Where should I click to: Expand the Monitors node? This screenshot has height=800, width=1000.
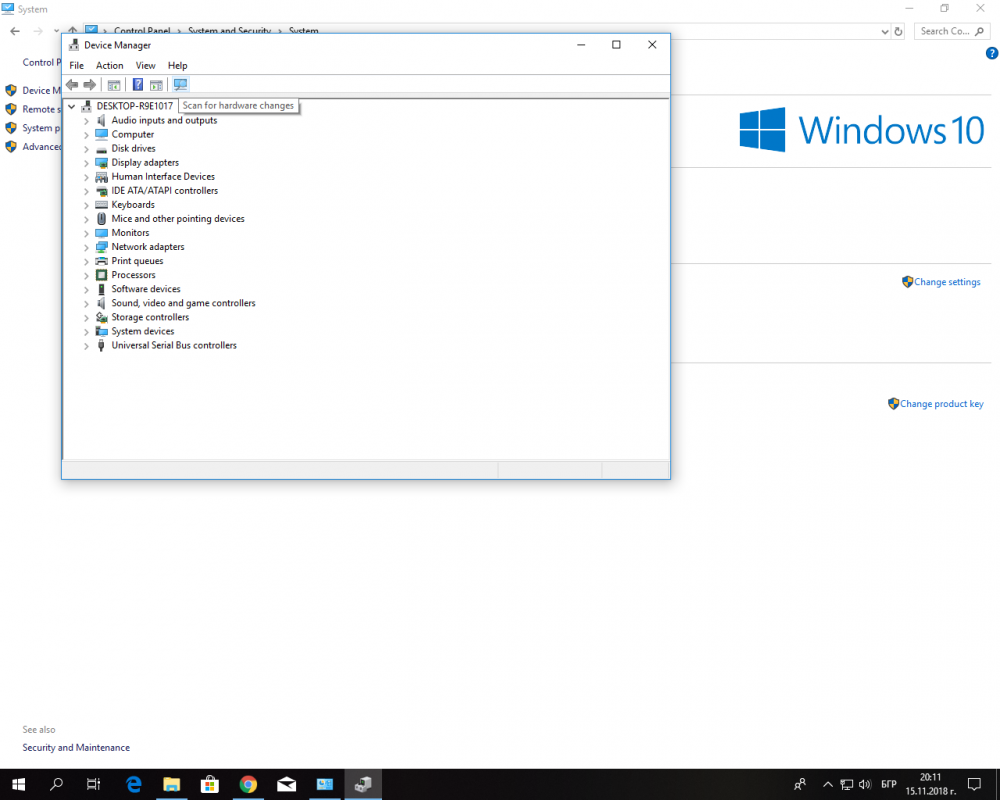(x=86, y=233)
